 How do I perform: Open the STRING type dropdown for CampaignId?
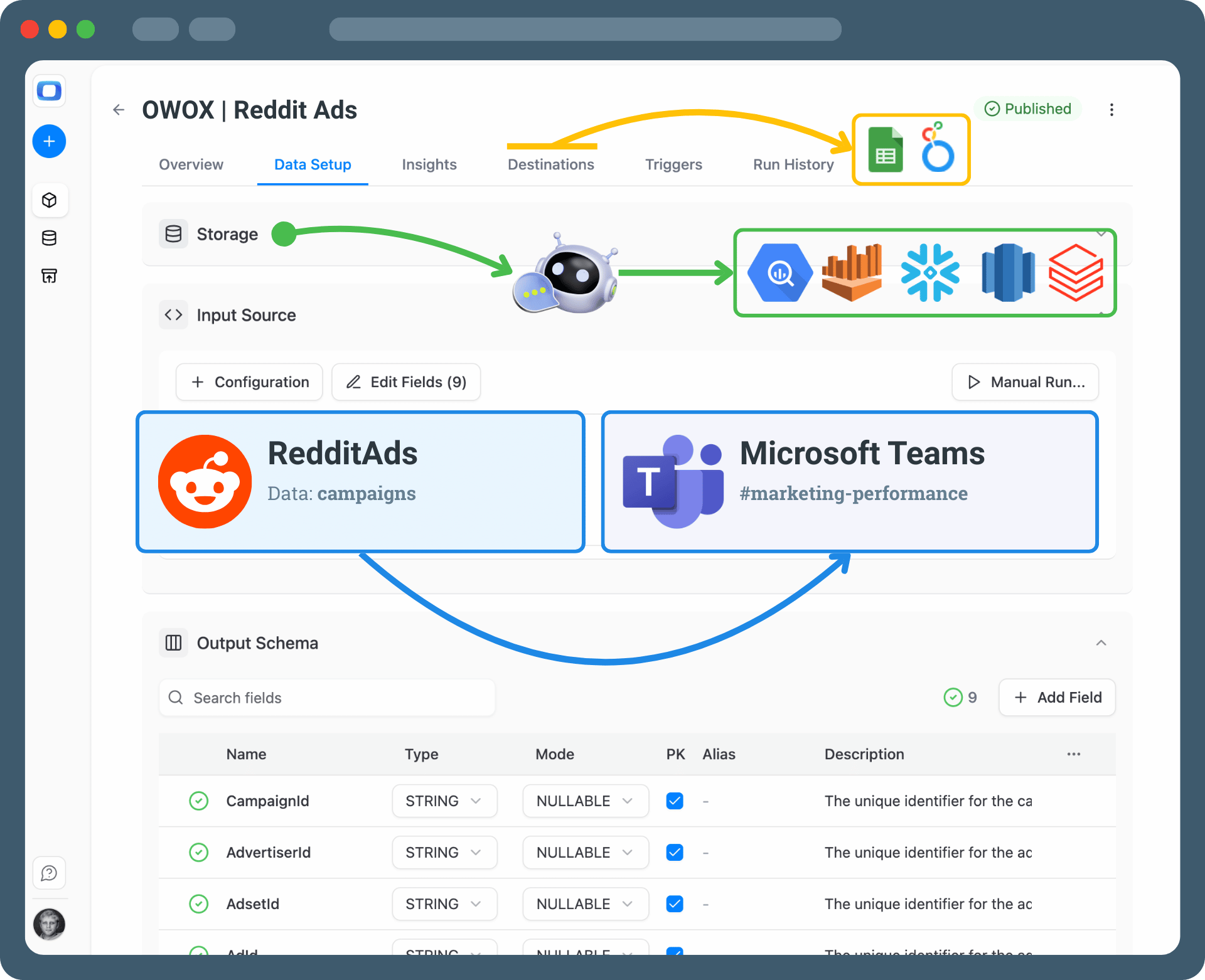click(x=444, y=801)
